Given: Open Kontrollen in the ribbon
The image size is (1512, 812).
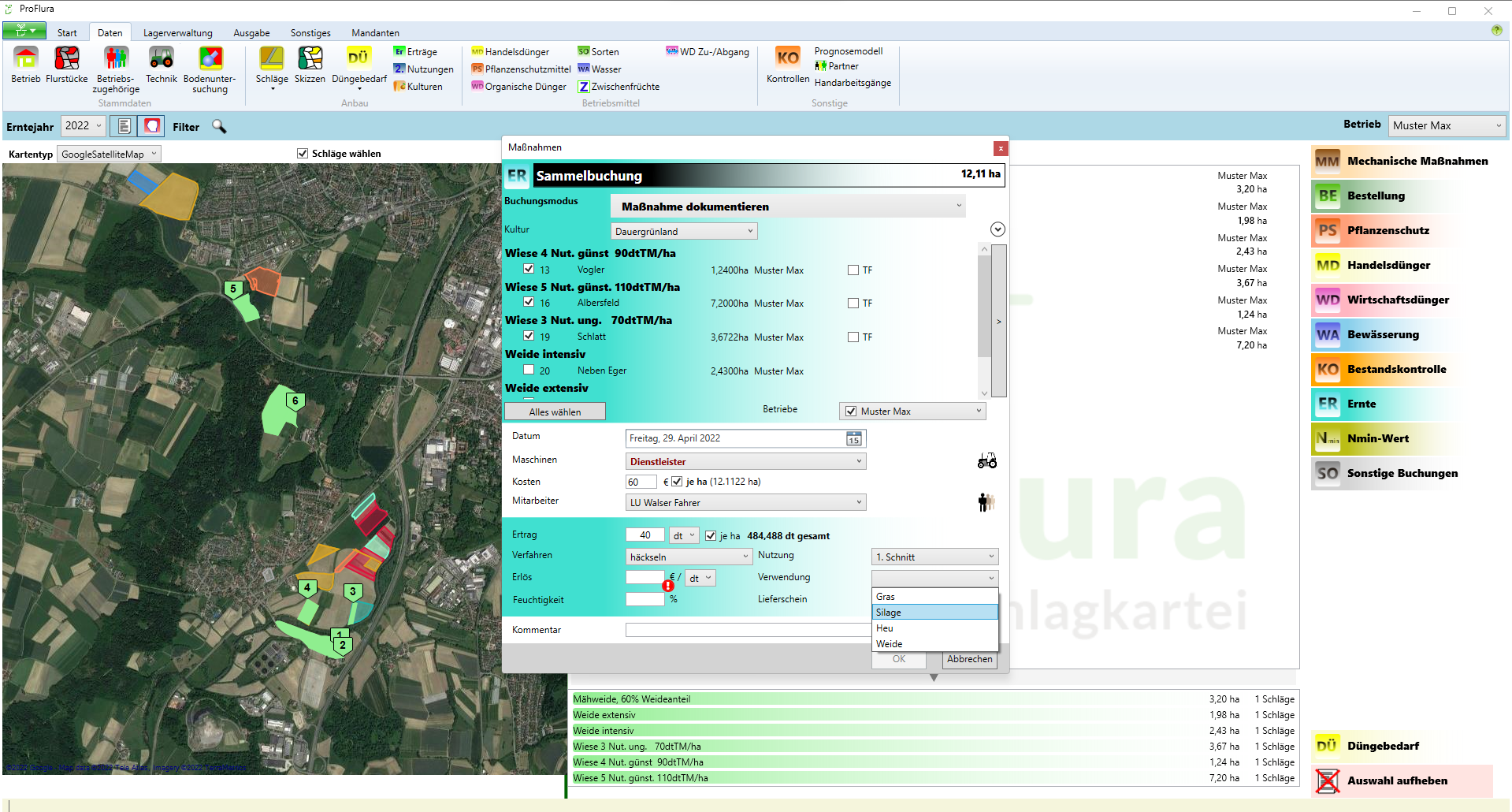Looking at the screenshot, I should tap(787, 59).
